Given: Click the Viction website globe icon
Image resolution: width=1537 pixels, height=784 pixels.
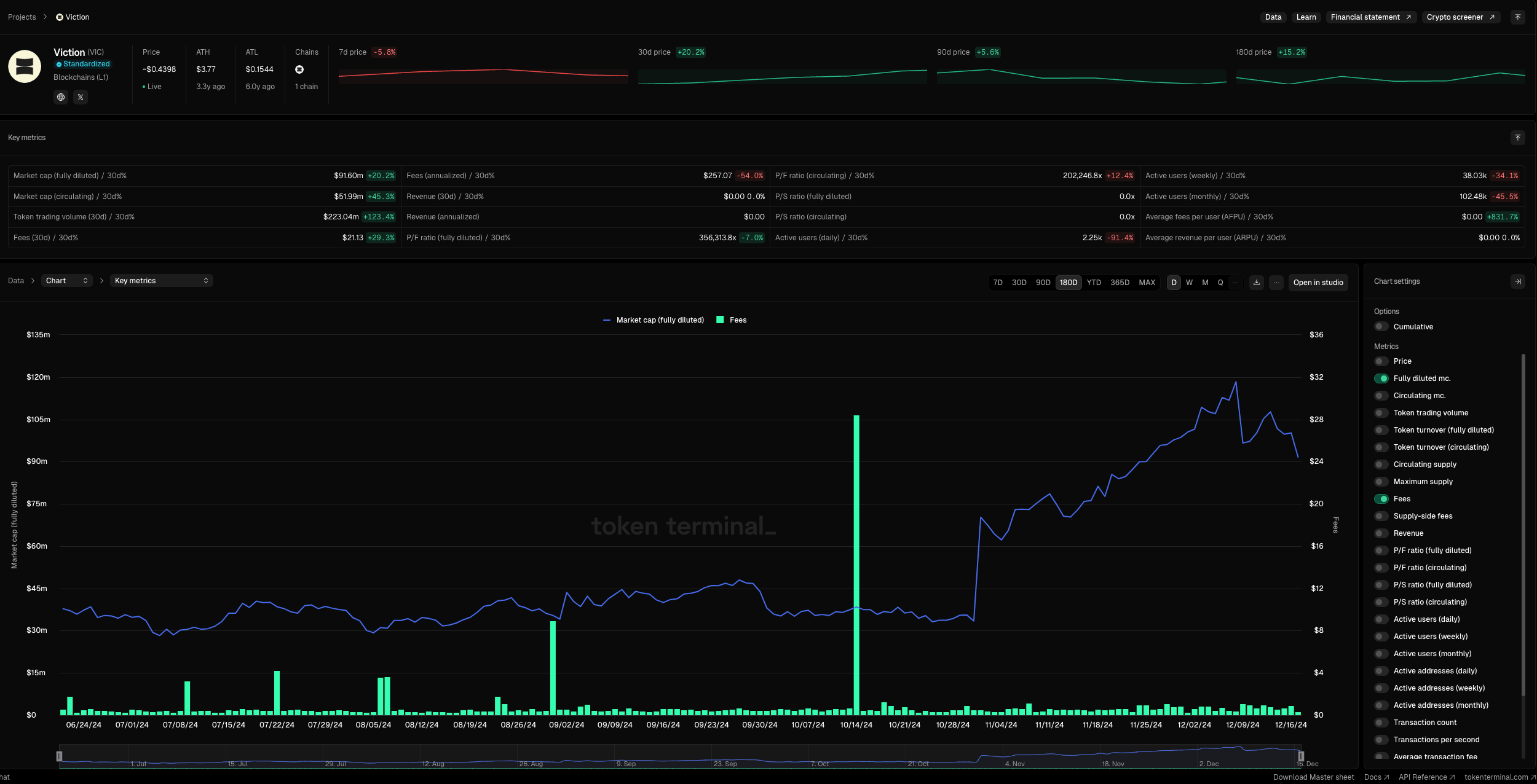Looking at the screenshot, I should click(x=61, y=97).
